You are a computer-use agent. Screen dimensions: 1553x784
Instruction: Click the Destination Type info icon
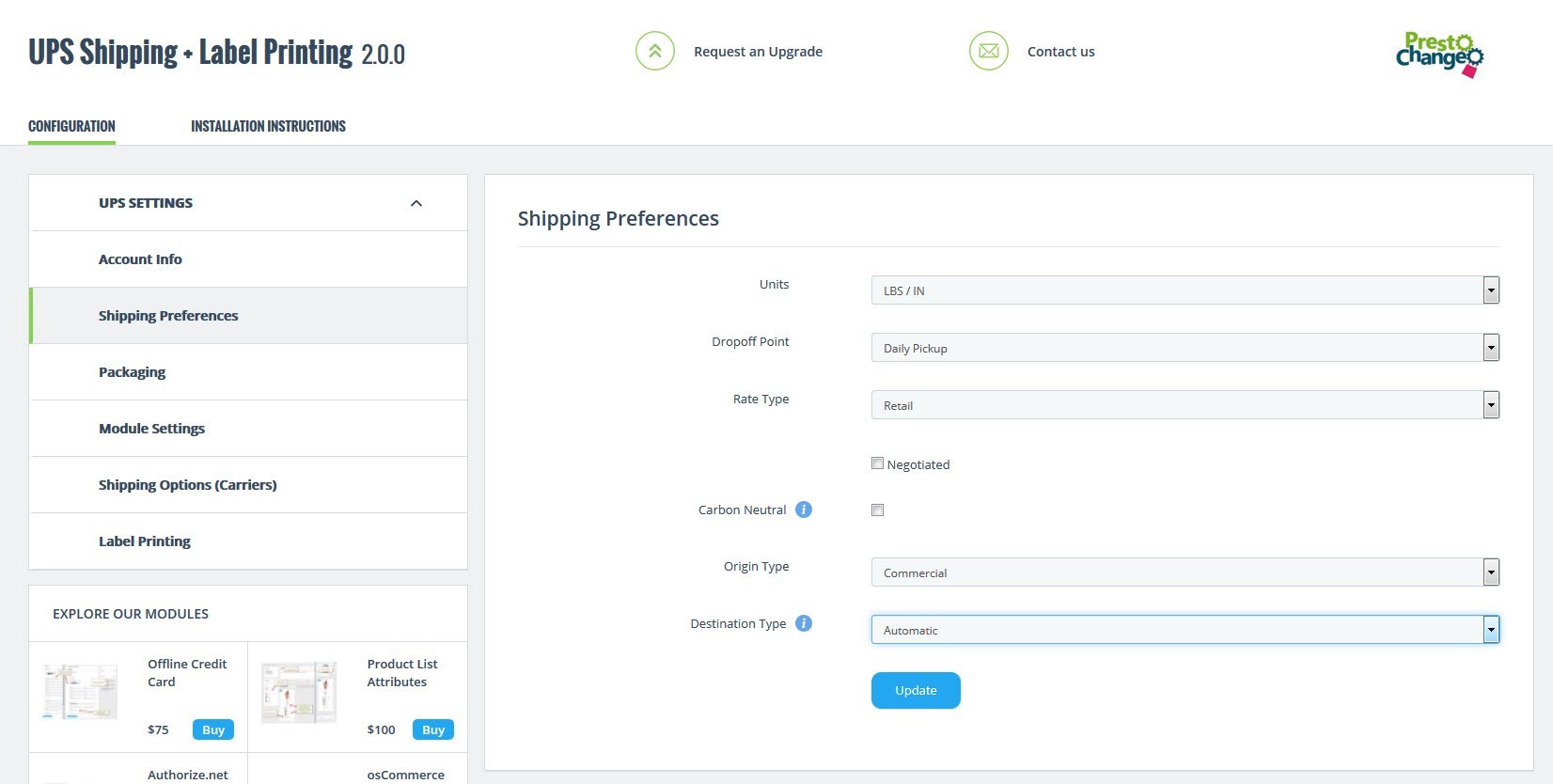point(804,623)
